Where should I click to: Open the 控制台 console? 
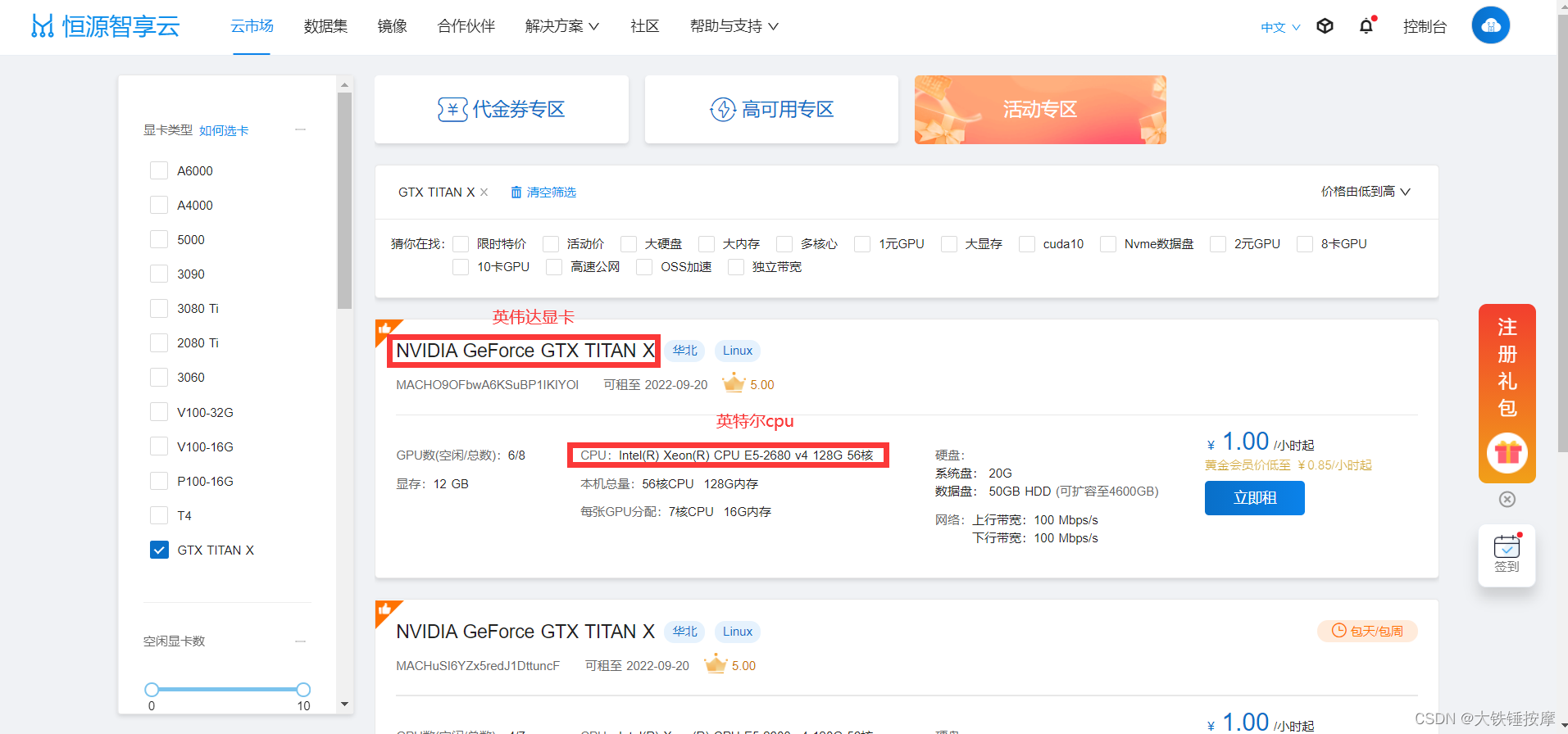coord(1425,26)
